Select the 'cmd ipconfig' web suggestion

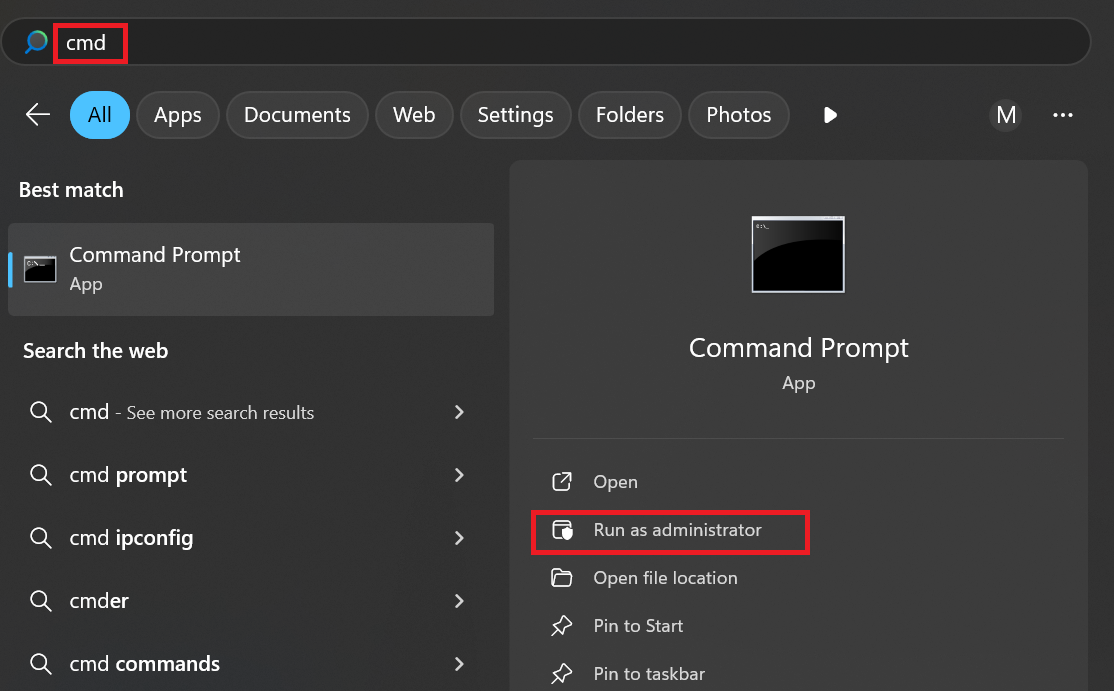click(x=251, y=538)
